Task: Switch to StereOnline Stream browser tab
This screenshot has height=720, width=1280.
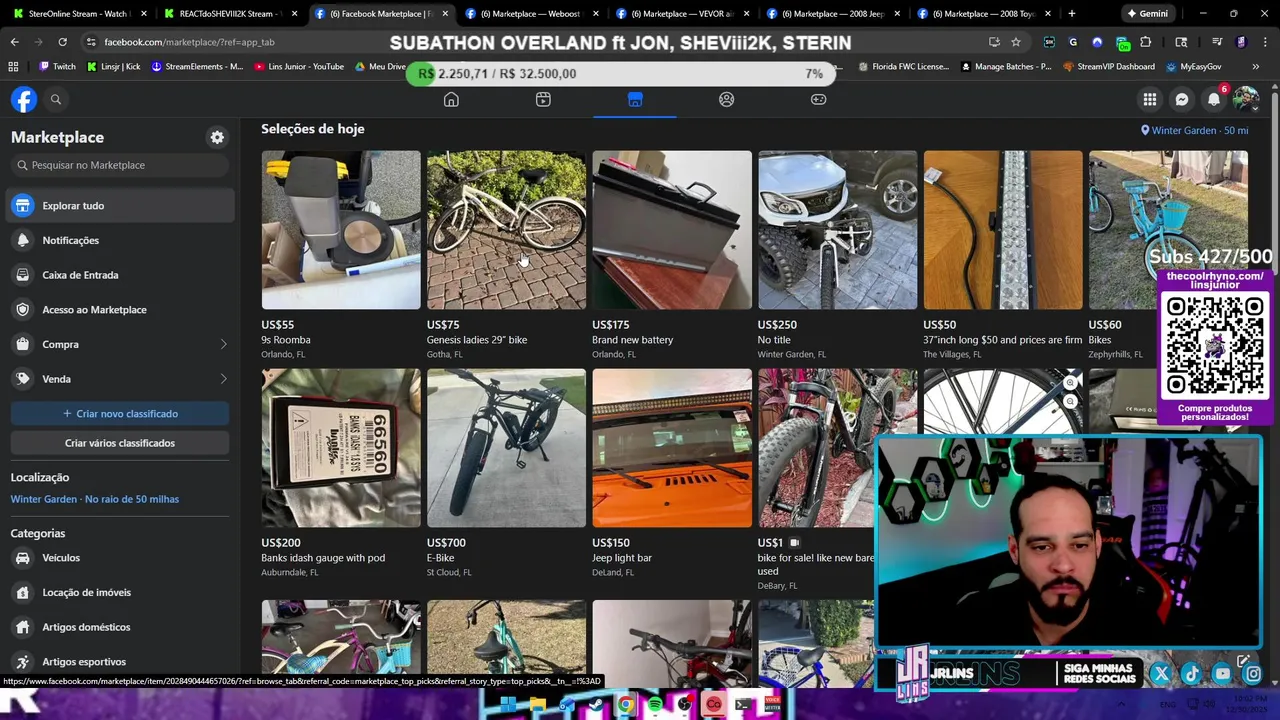Action: coord(78,14)
